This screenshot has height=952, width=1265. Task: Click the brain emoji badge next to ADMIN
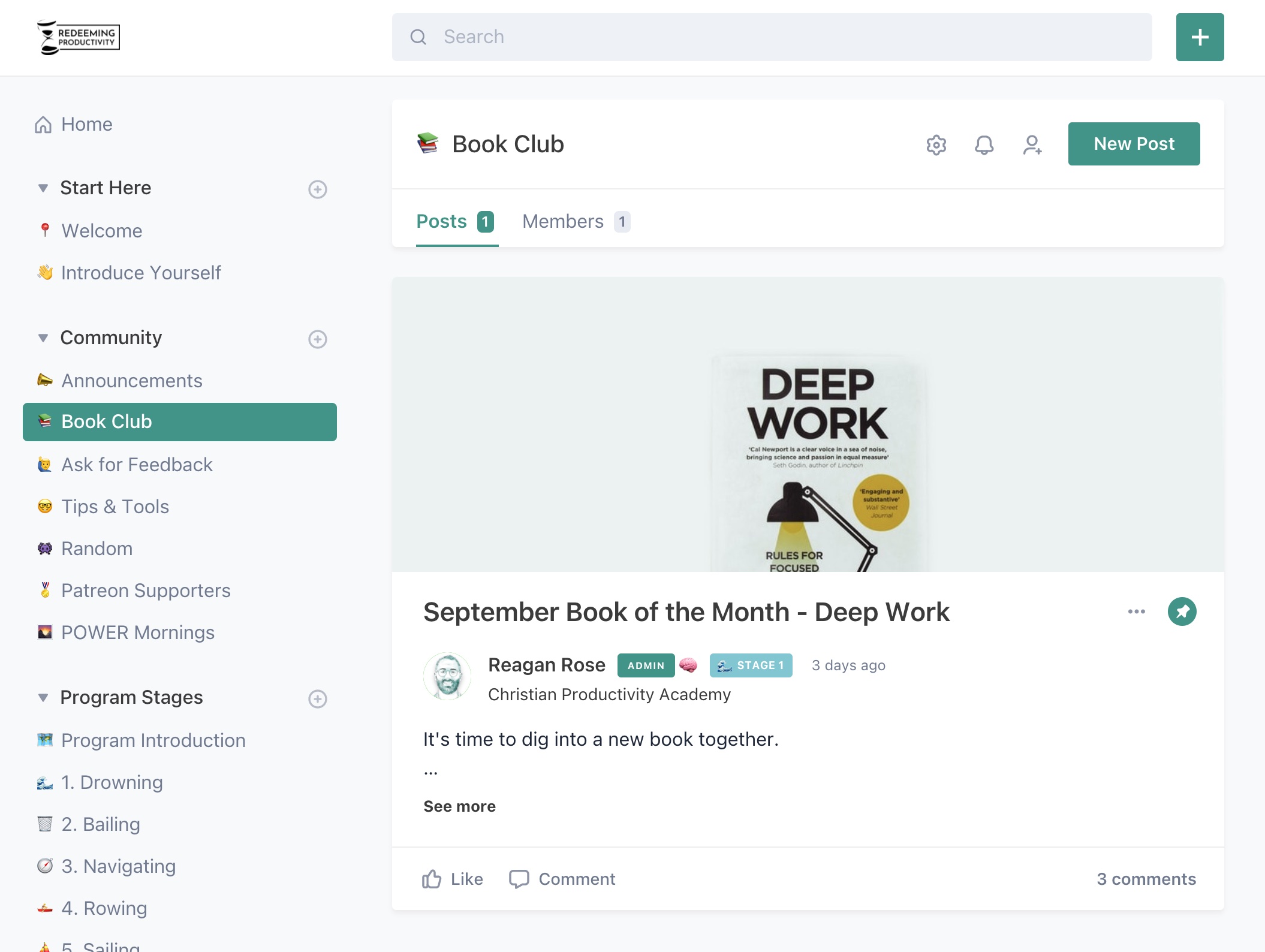(688, 665)
